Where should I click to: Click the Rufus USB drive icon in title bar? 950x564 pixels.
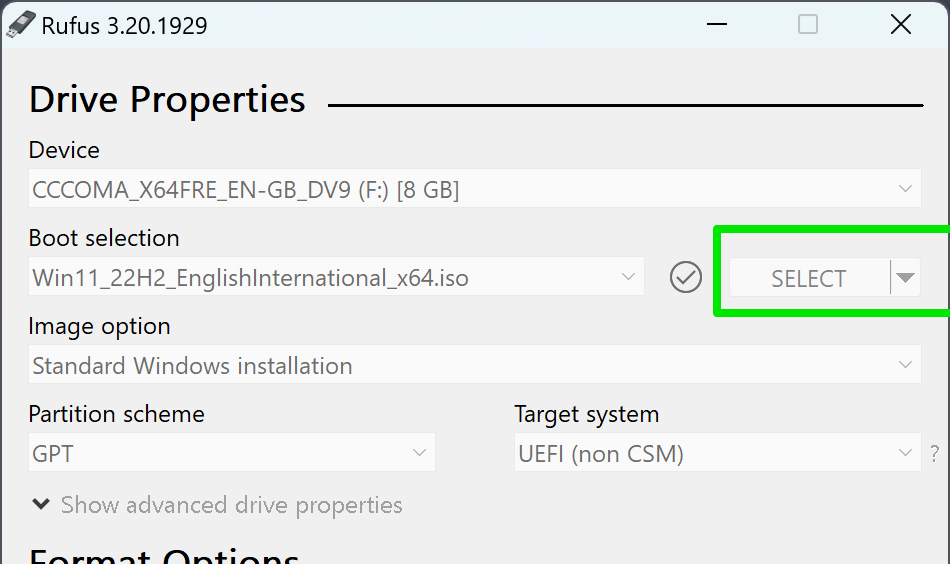[x=20, y=25]
